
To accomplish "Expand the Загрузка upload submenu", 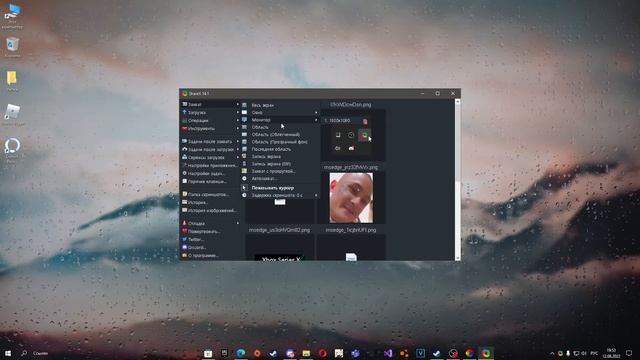I will (210, 112).
